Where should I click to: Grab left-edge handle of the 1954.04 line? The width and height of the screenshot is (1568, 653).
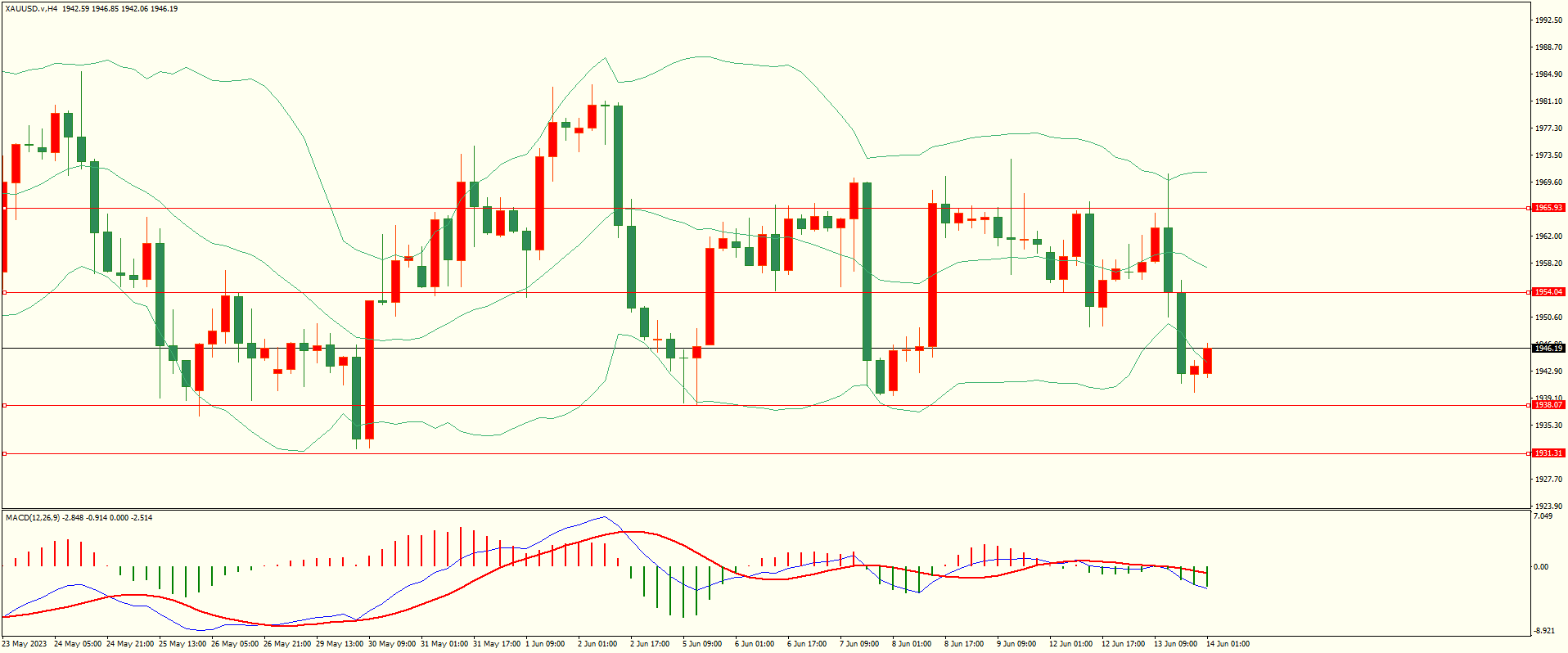(4, 292)
